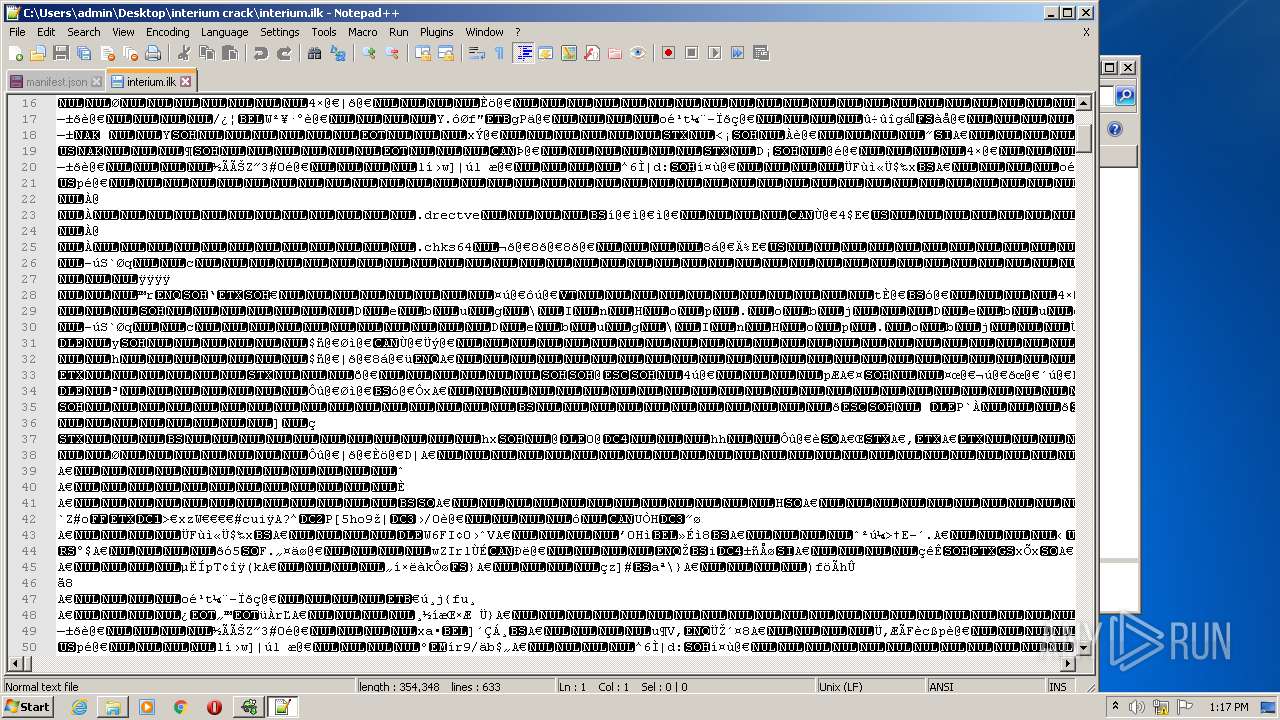Click the Paste toolbar icon

tap(229, 53)
